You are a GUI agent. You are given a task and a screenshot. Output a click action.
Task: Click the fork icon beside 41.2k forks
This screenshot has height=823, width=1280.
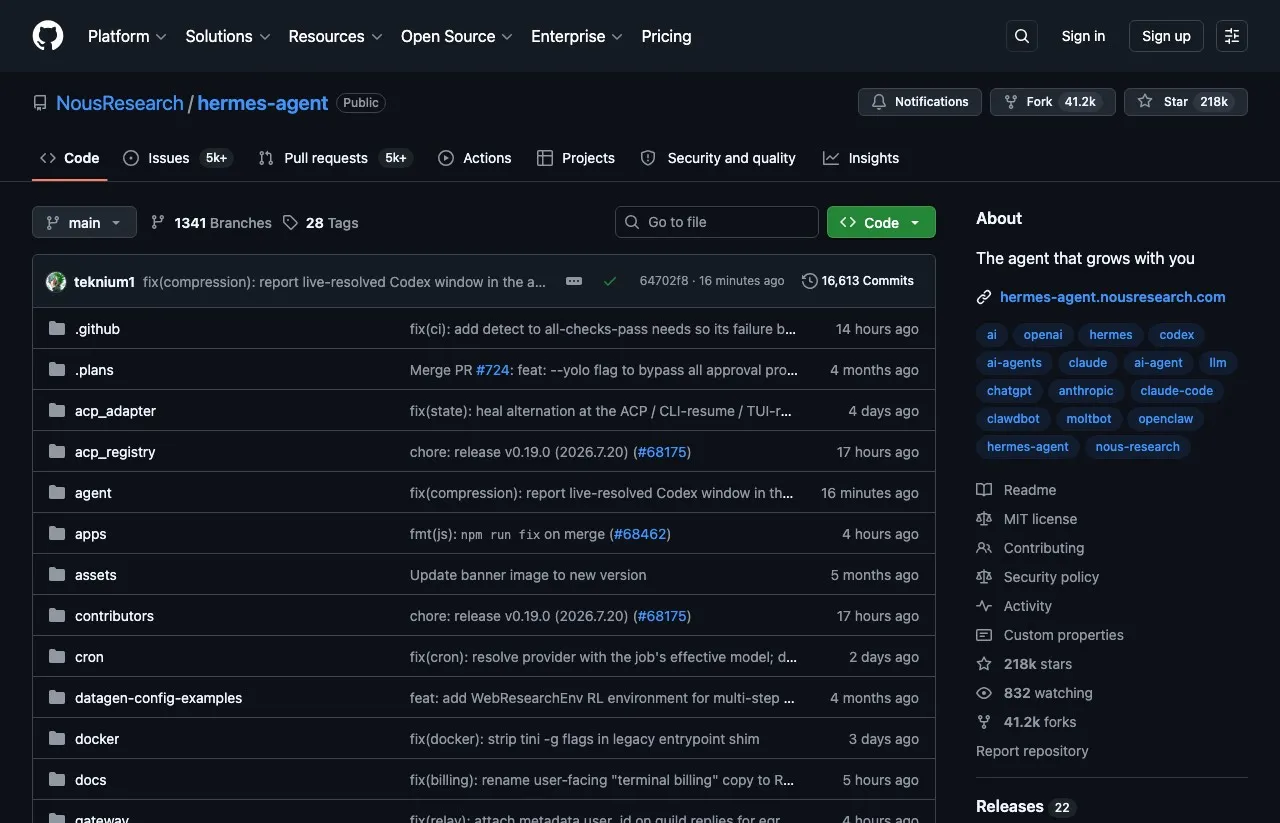coord(984,722)
